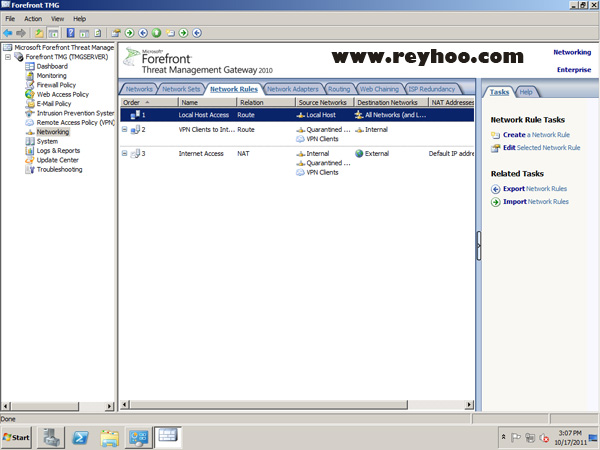Open the Firewall Policy node icon

point(30,85)
